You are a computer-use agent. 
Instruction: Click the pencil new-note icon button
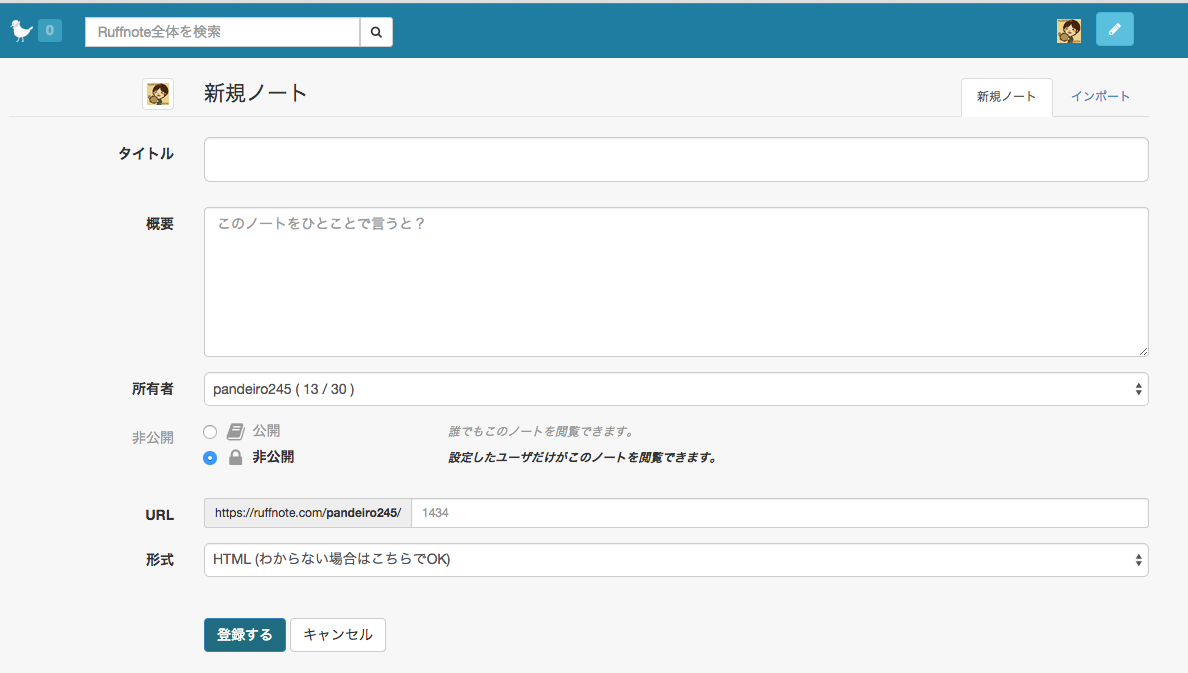[x=1114, y=30]
